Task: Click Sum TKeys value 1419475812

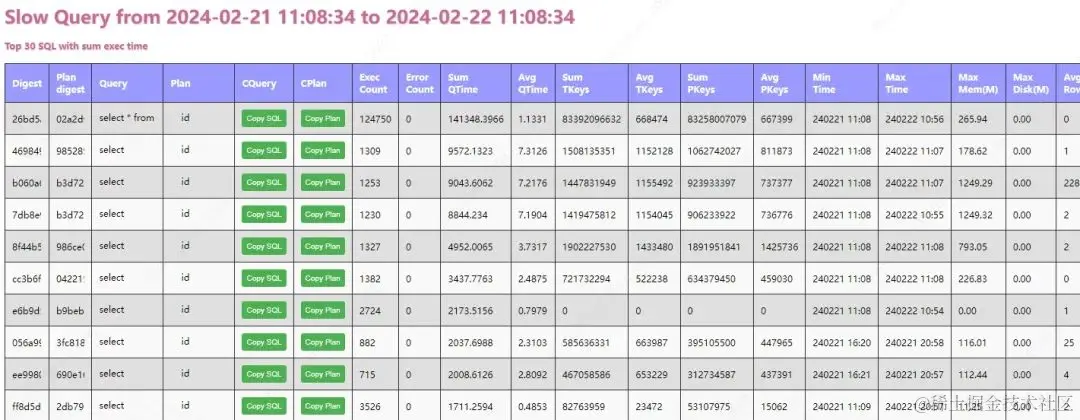Action: click(589, 215)
